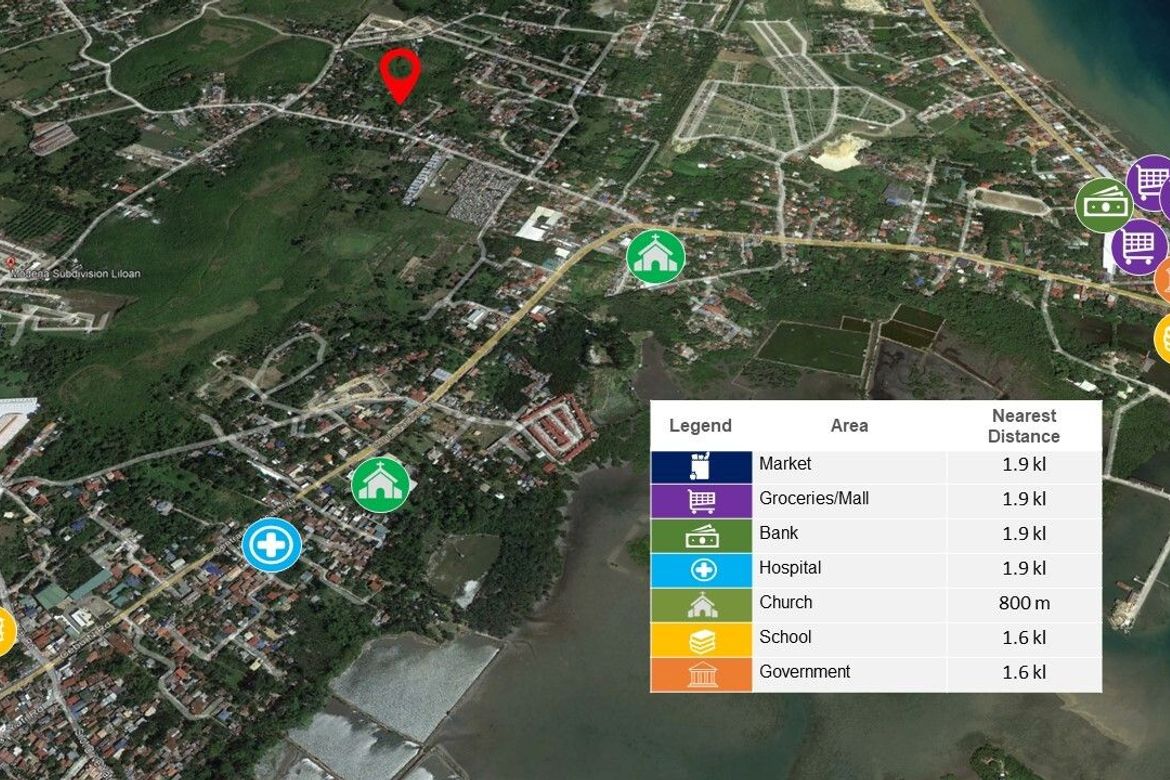Select the lower purple shopping cart map marker
Image resolution: width=1170 pixels, height=780 pixels.
[1138, 246]
